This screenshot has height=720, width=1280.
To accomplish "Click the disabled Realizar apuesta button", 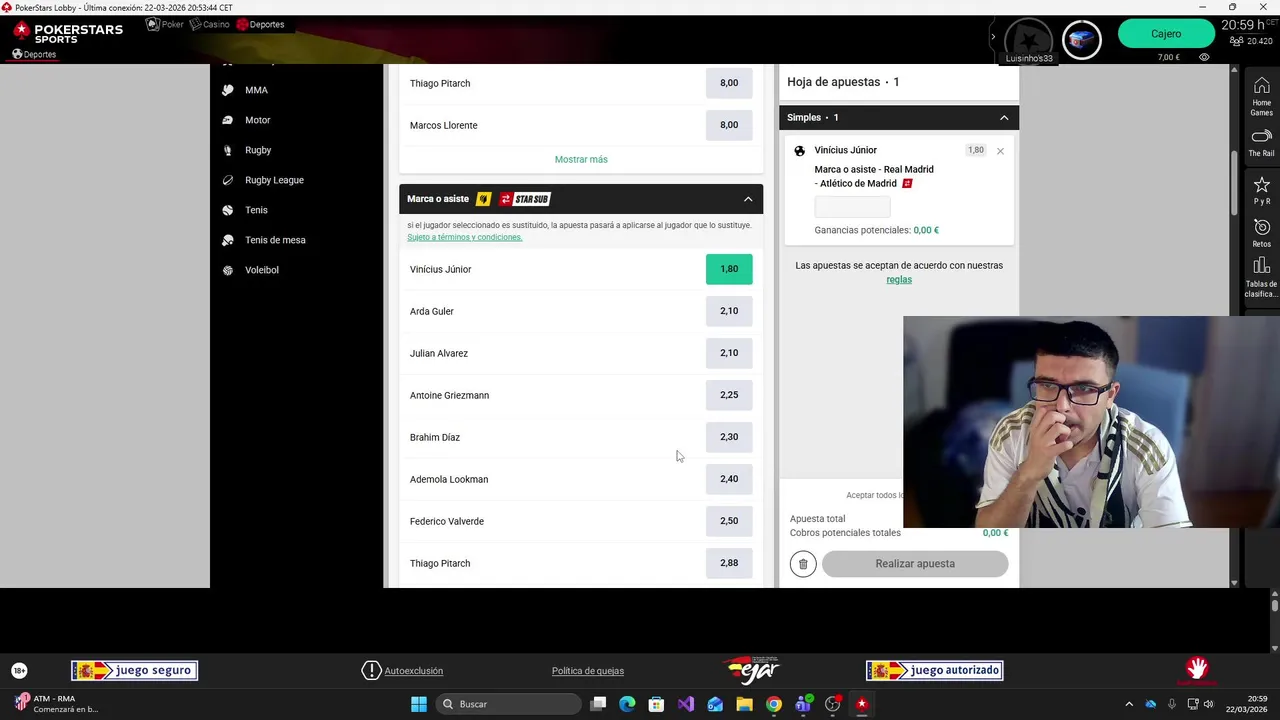I will [x=915, y=564].
